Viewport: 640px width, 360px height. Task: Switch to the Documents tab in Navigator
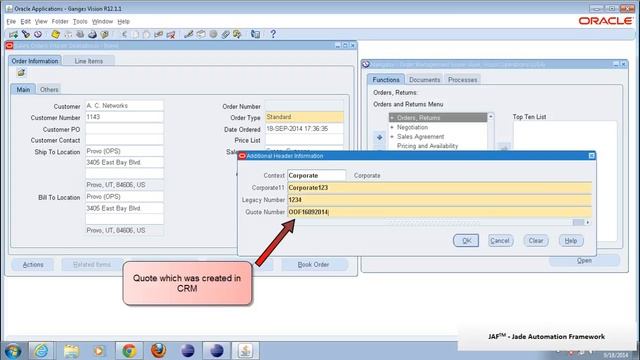[x=424, y=80]
